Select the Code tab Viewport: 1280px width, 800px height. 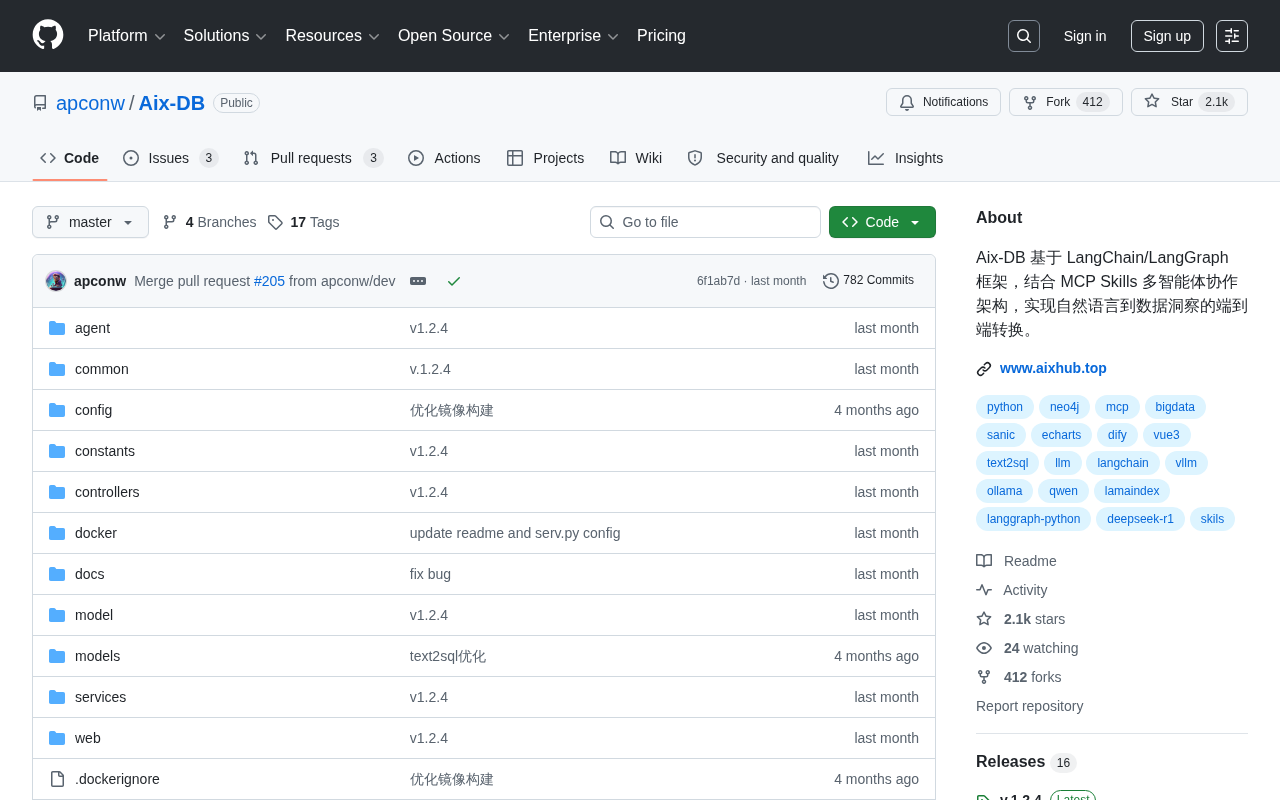click(70, 158)
